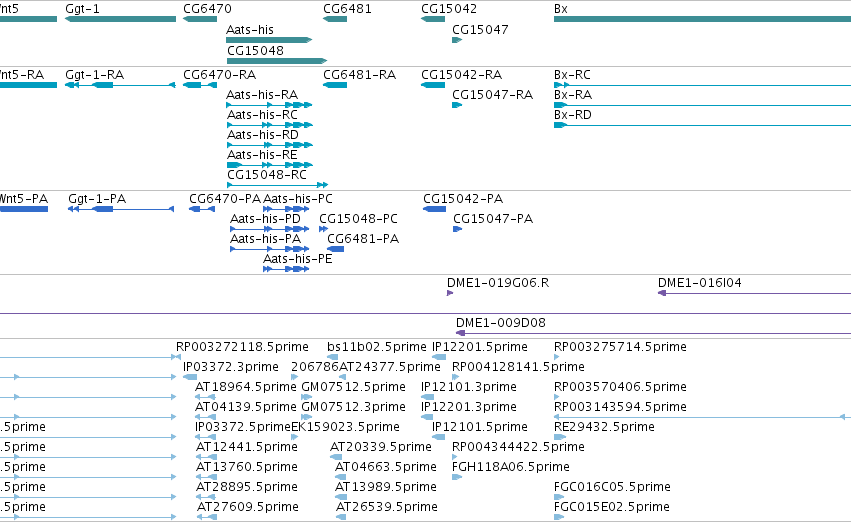Click the Bx gene label
Viewport: 851px width, 522px height.
[x=561, y=9]
